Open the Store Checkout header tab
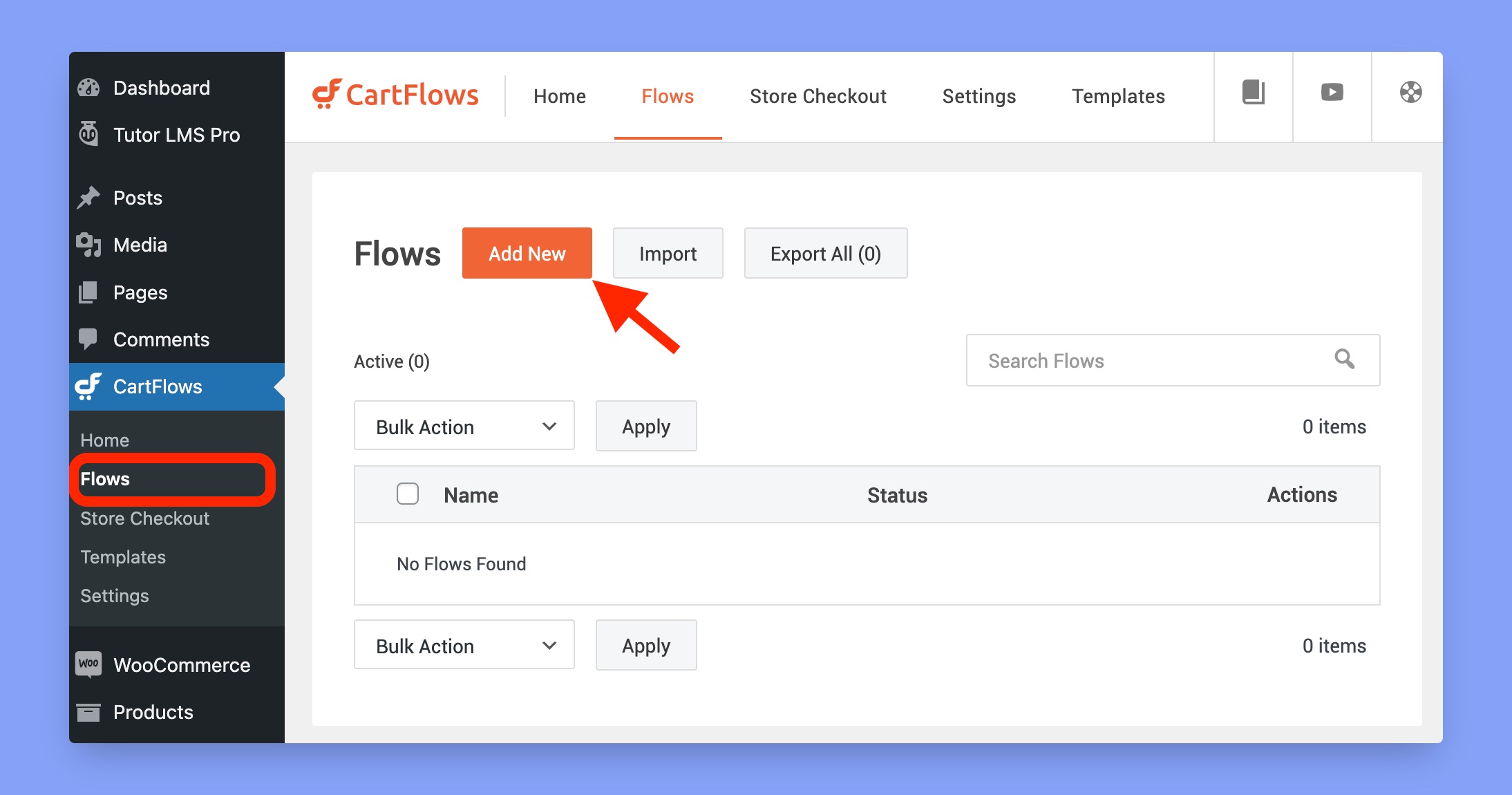1512x795 pixels. coord(818,97)
